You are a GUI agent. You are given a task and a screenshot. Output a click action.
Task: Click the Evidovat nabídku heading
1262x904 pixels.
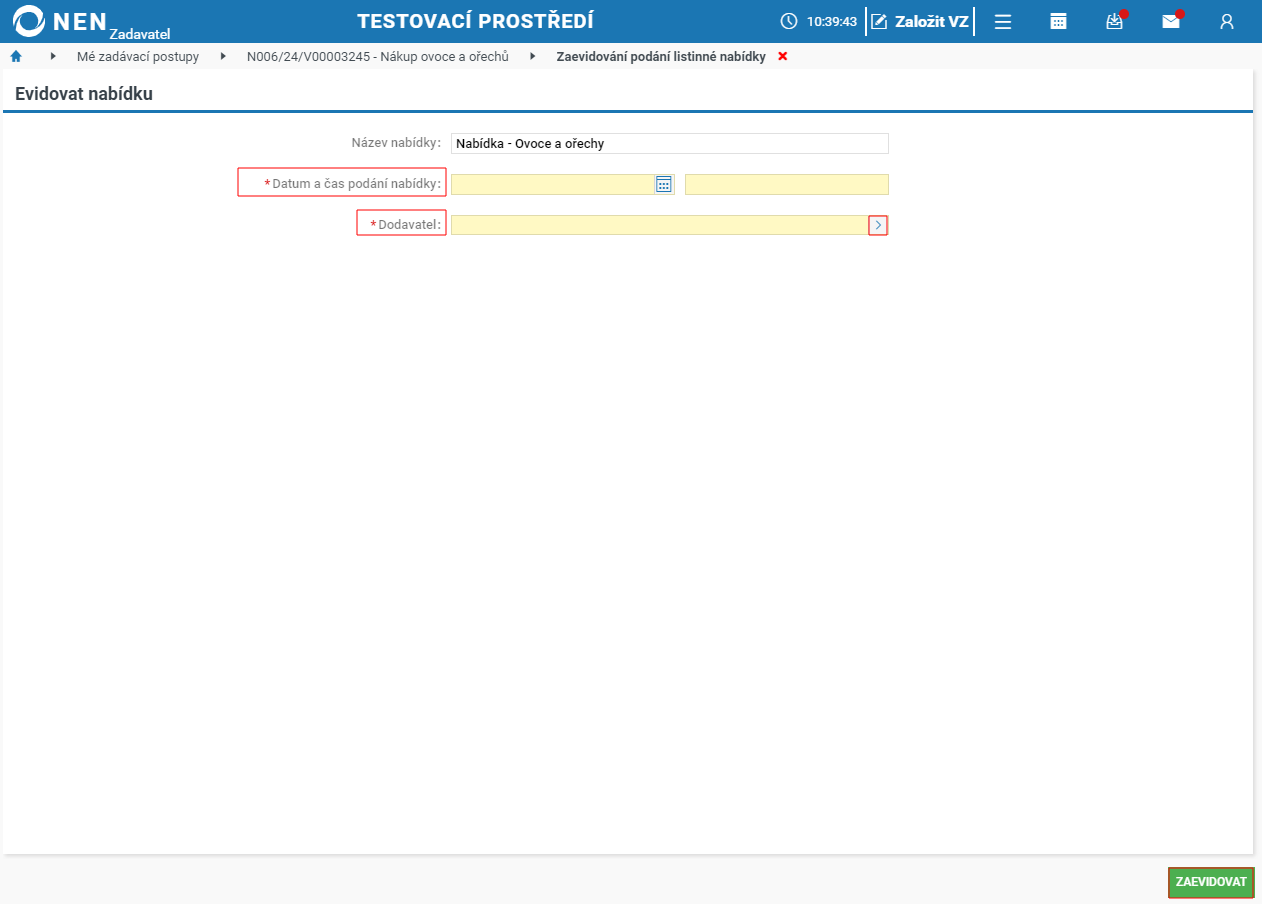coord(84,94)
